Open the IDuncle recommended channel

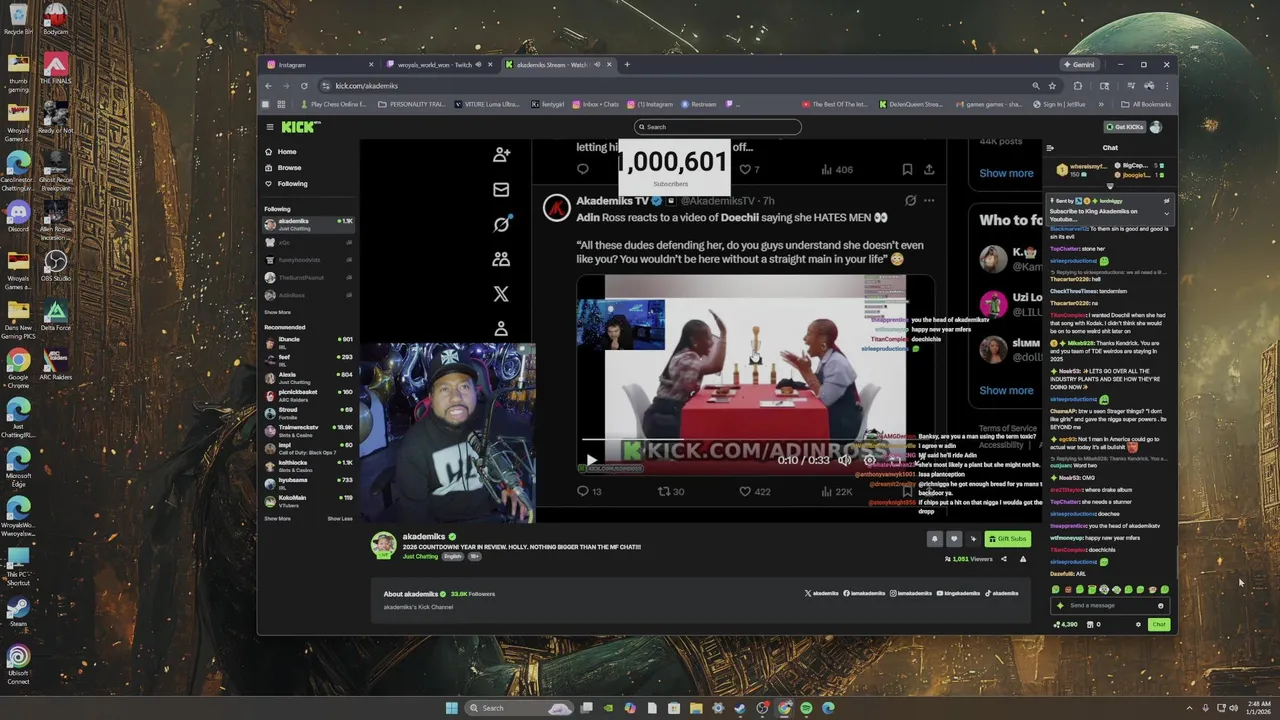(308, 342)
